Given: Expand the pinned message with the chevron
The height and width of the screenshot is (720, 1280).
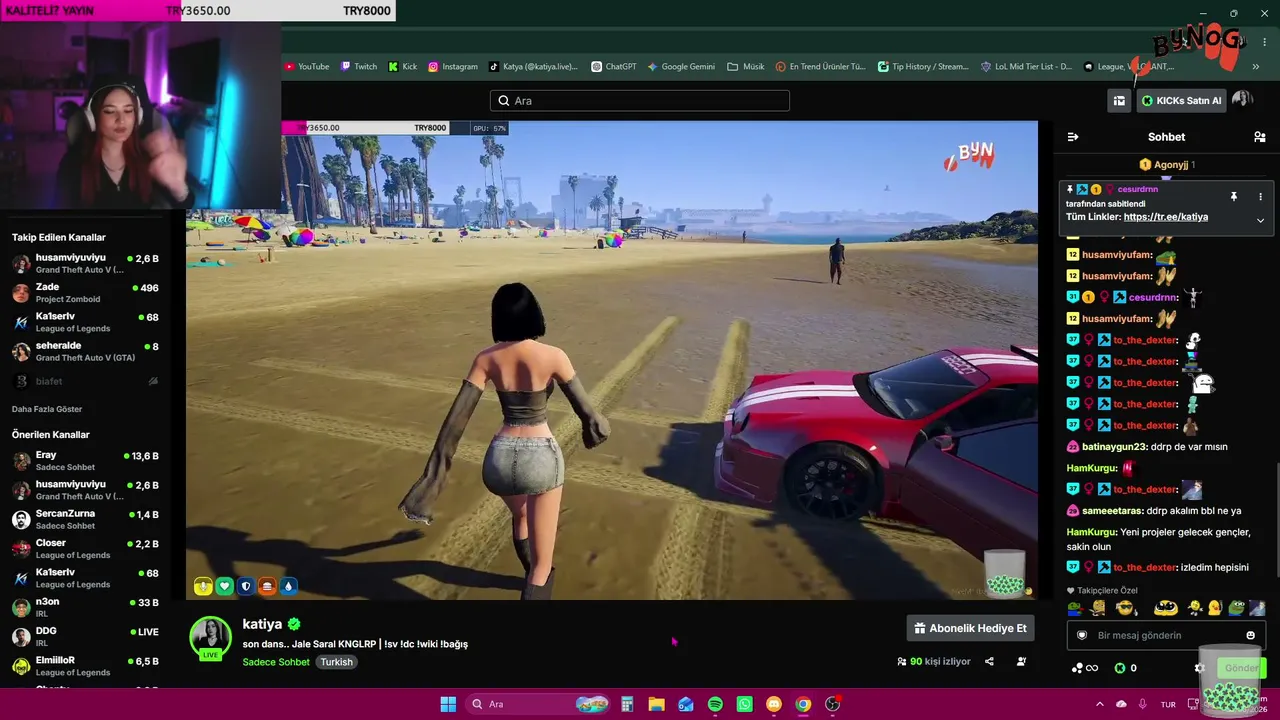Looking at the screenshot, I should [x=1260, y=220].
